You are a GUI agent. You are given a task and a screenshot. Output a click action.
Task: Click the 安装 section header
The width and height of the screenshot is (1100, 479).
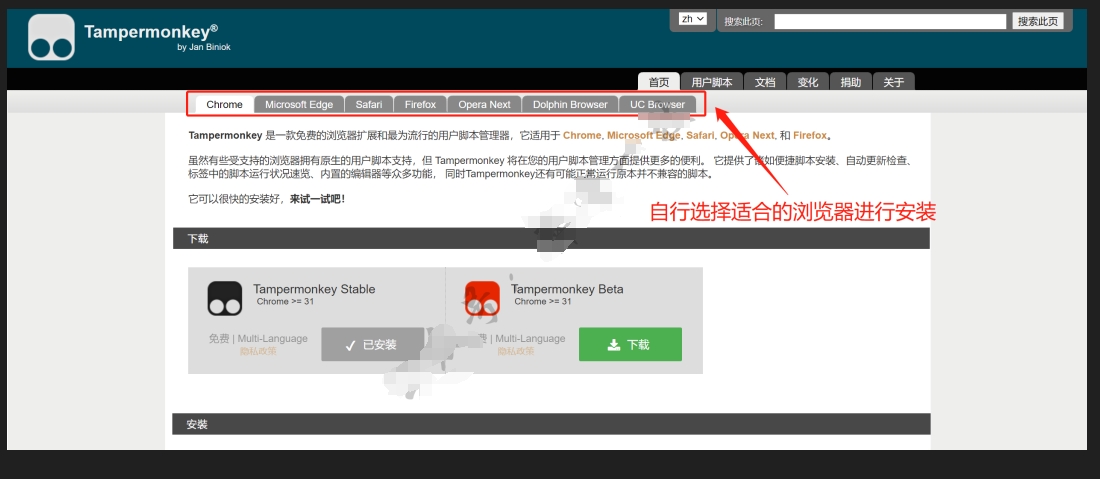(551, 424)
